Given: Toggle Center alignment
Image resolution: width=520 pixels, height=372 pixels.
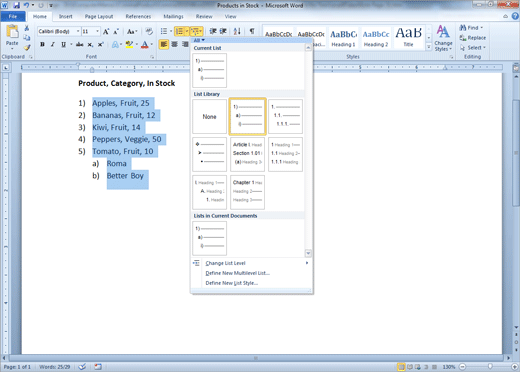Looking at the screenshot, I should click(x=174, y=44).
